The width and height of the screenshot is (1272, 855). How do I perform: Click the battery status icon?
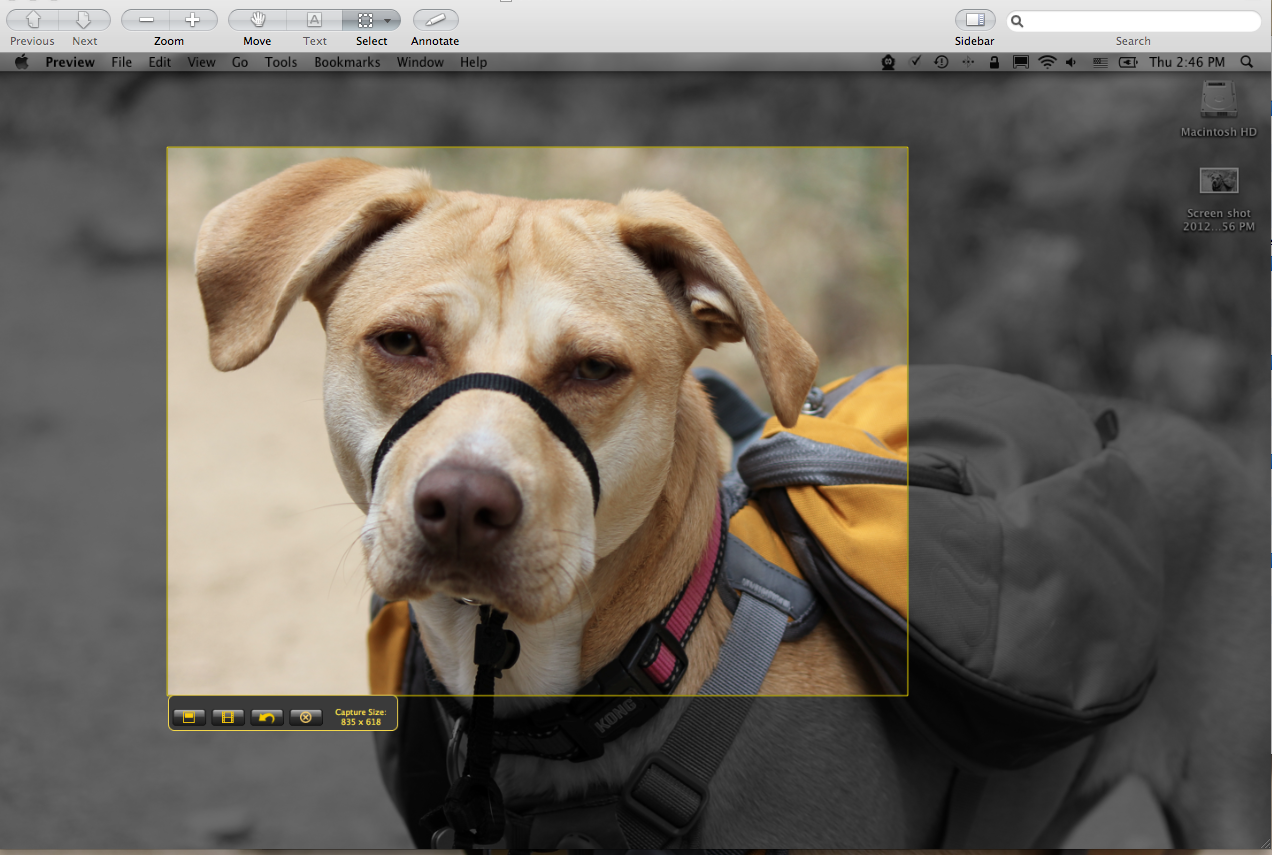tap(1128, 62)
